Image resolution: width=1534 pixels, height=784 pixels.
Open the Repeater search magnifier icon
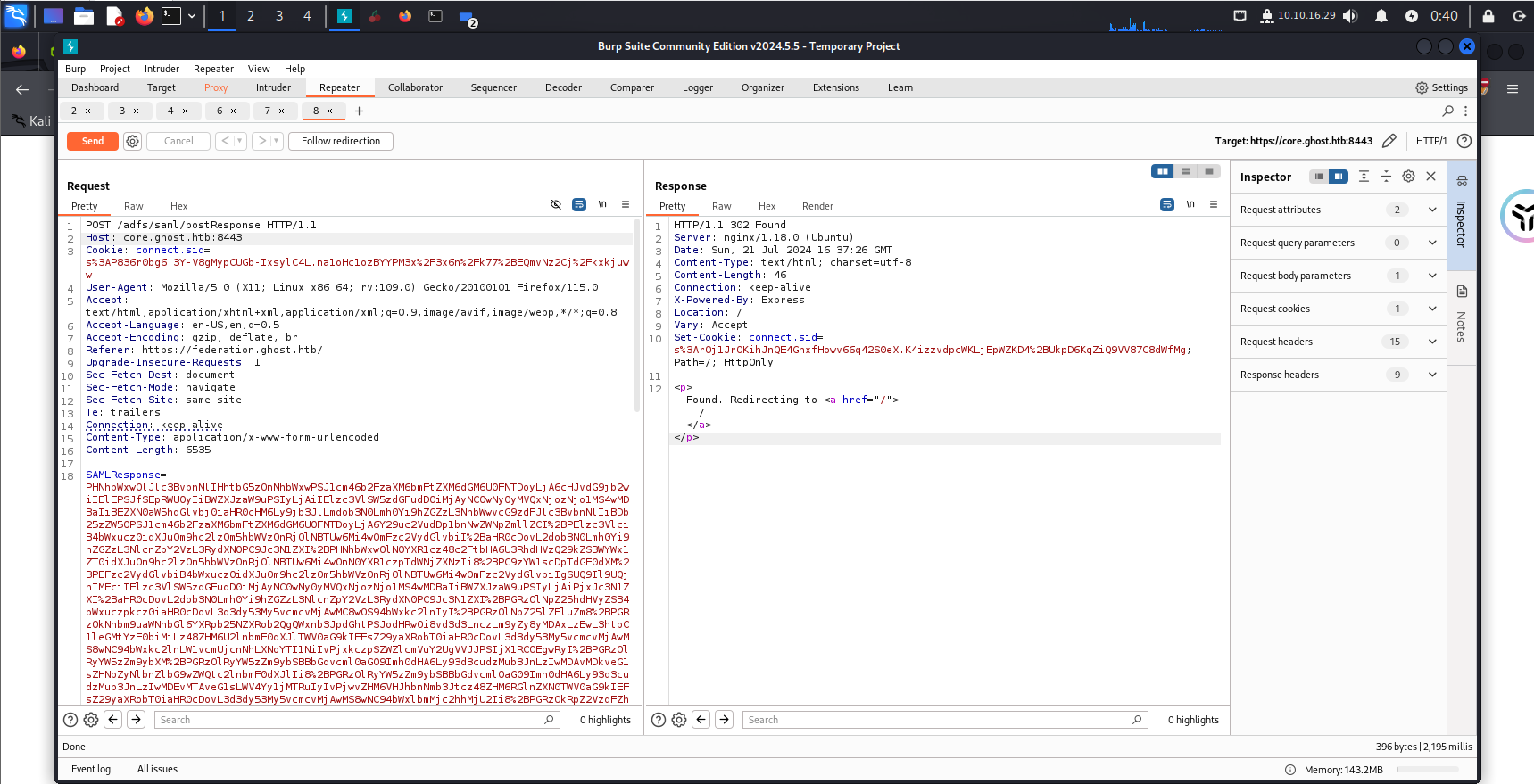tap(1447, 111)
